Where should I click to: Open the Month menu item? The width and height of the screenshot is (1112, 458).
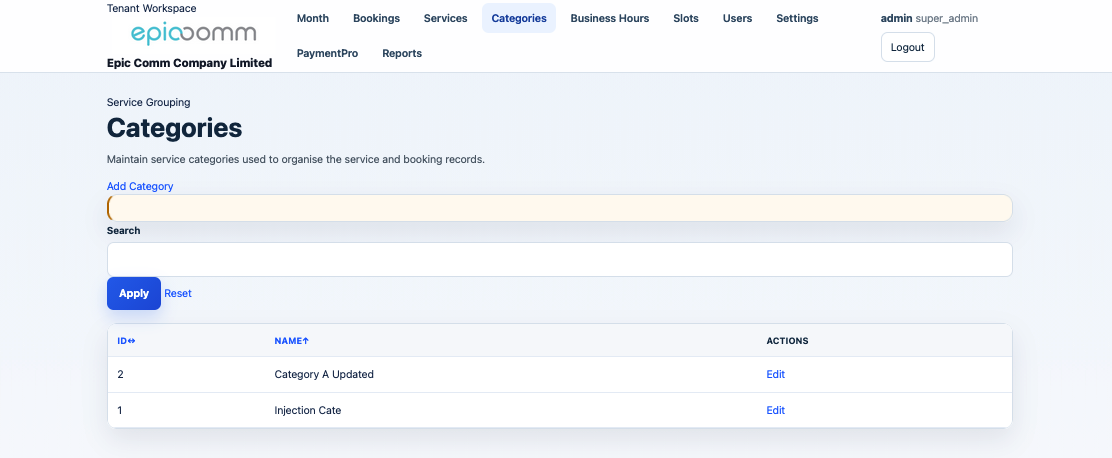[313, 18]
